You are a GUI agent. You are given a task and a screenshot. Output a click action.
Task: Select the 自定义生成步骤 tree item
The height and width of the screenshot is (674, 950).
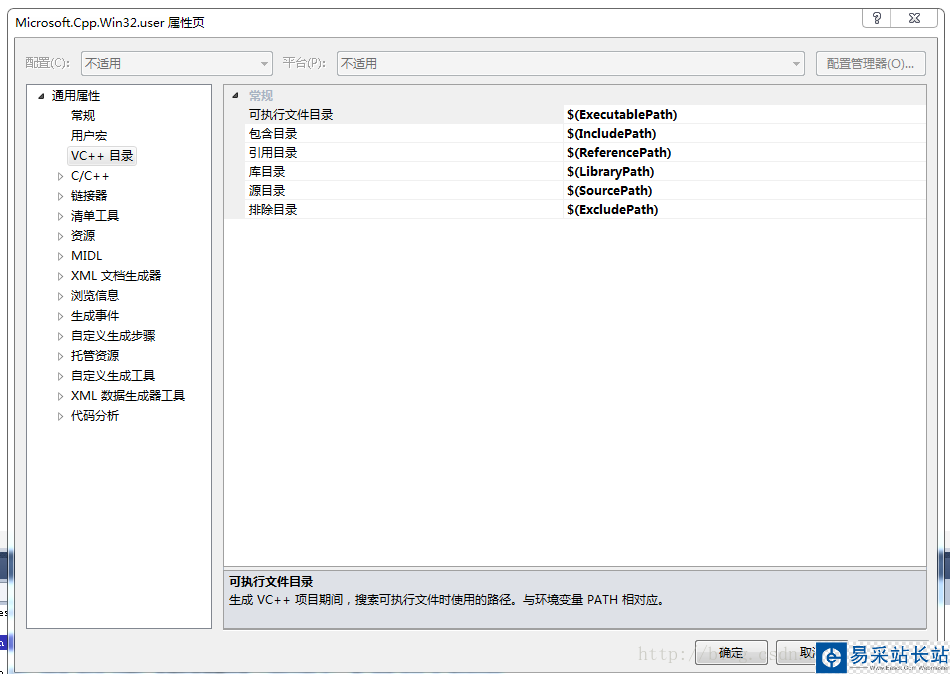click(x=113, y=336)
